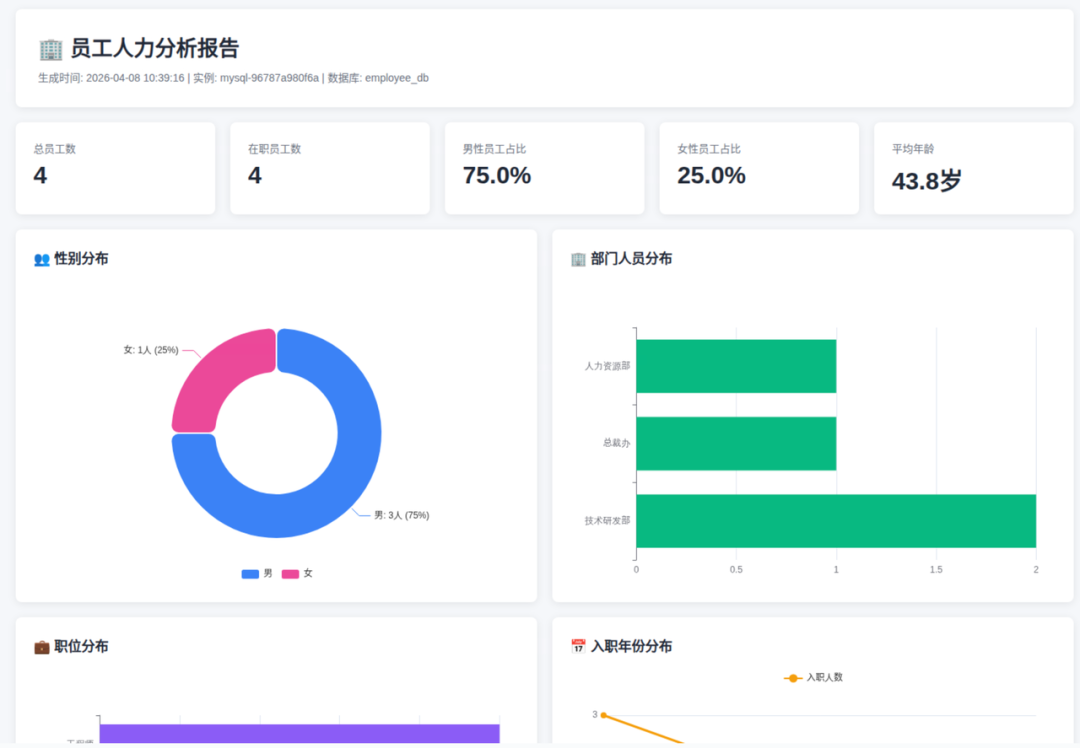Viewport: 1080px width, 748px height.
Task: Click the people icon next to 性别分布
Action: (42, 260)
